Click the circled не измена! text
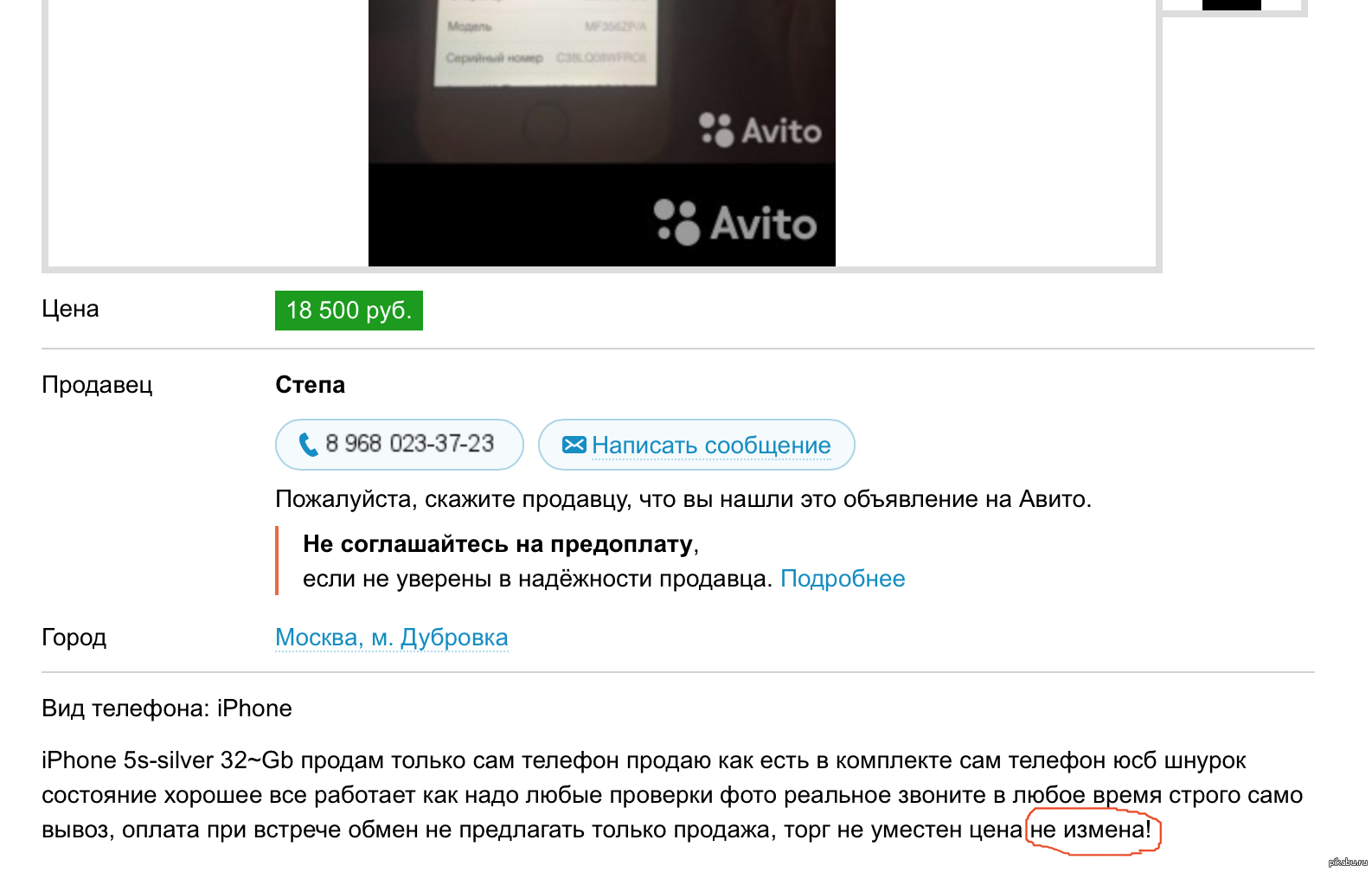1372x872 pixels. 1091,830
